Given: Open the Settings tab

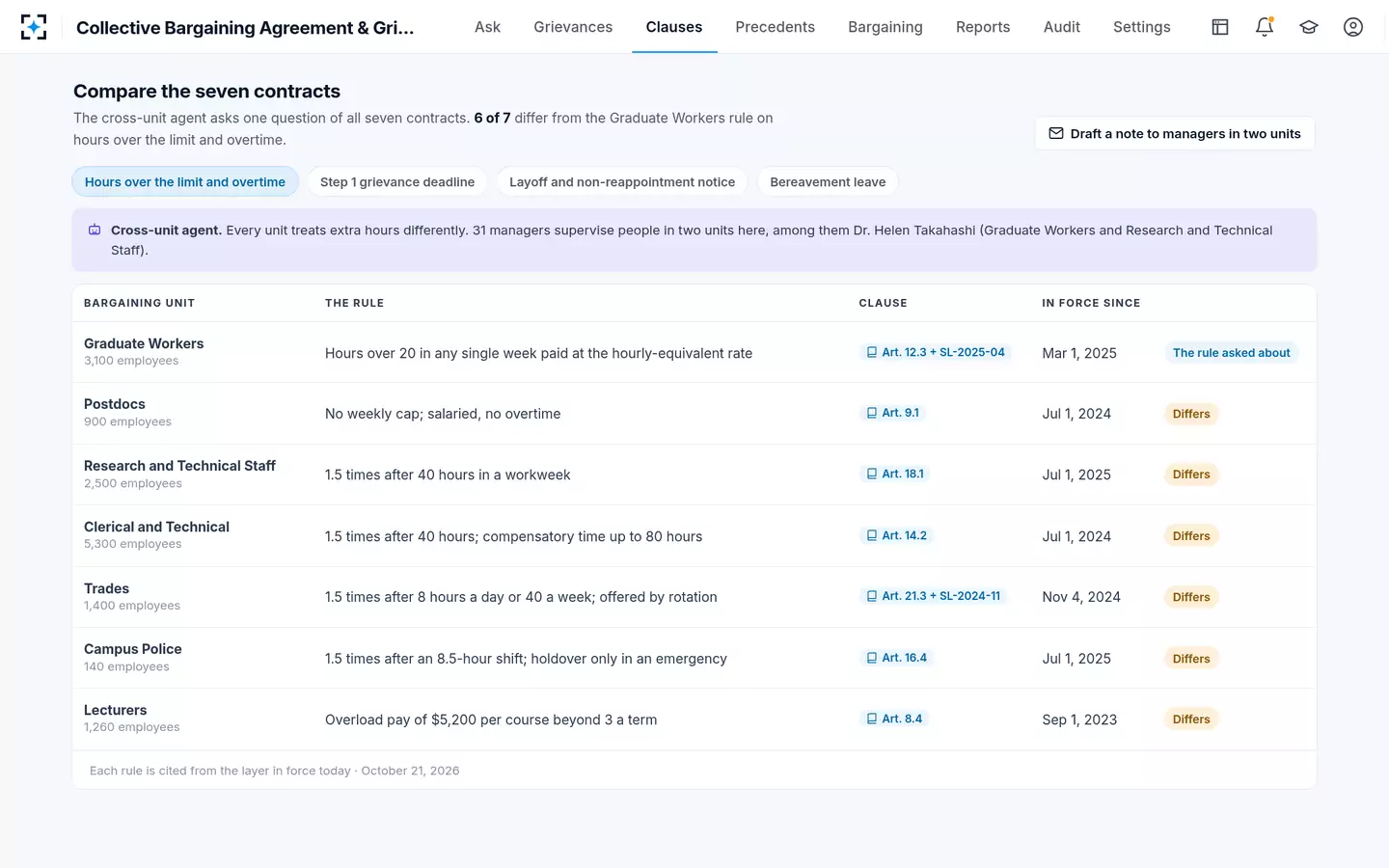Looking at the screenshot, I should pyautogui.click(x=1142, y=27).
